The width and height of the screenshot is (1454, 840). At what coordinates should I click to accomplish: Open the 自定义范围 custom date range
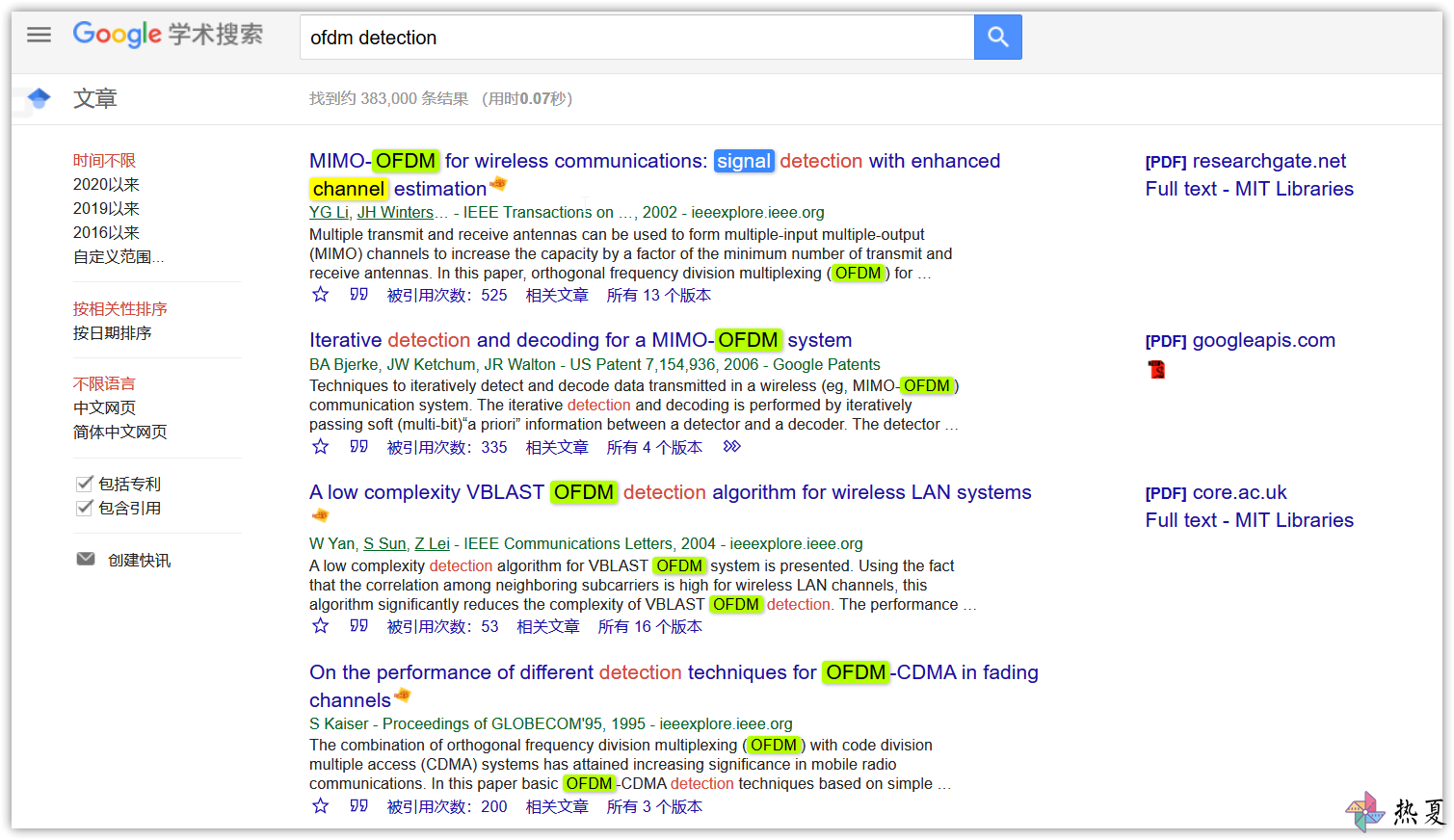[x=119, y=256]
